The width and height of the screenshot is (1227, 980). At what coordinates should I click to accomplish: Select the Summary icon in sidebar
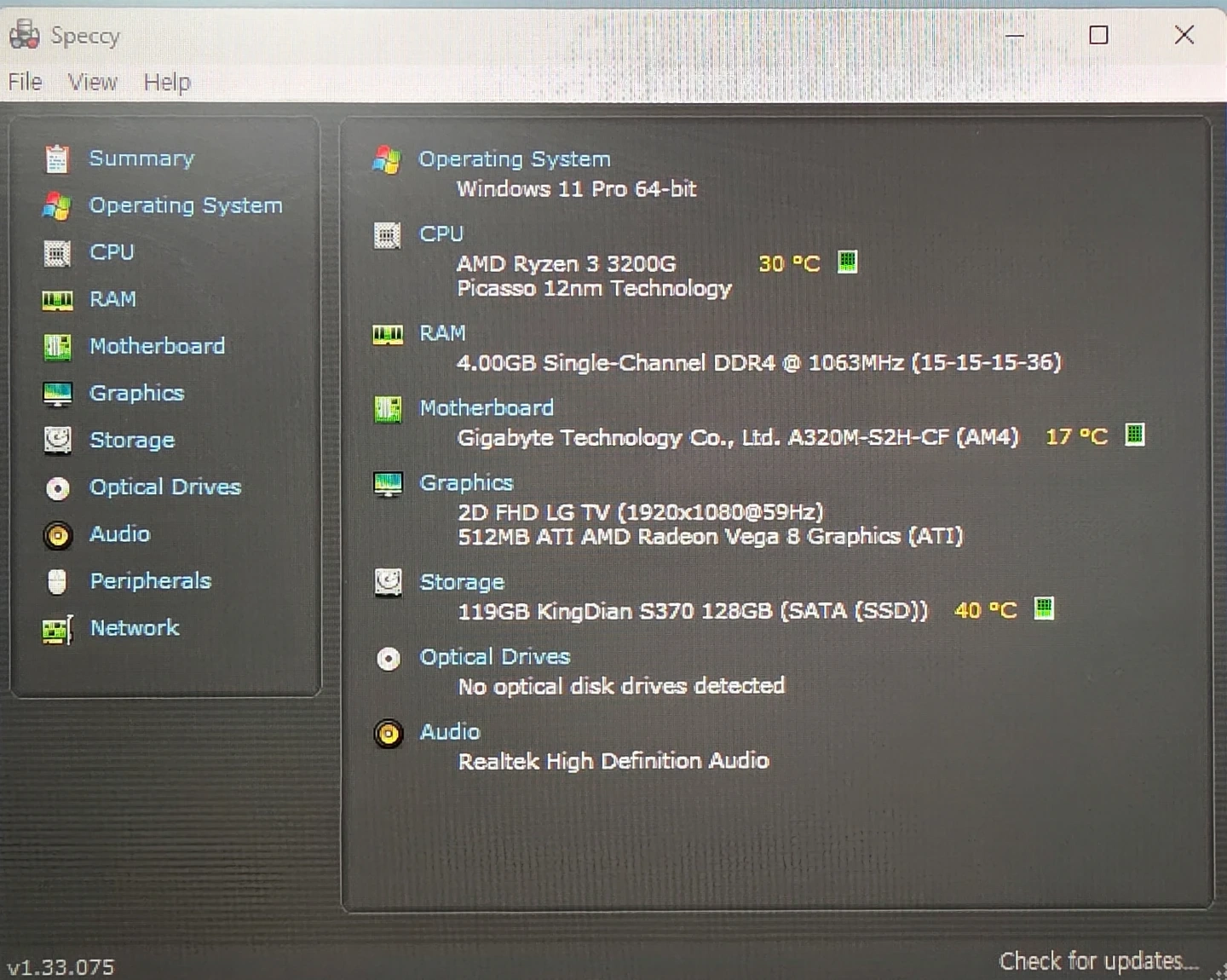[57, 159]
